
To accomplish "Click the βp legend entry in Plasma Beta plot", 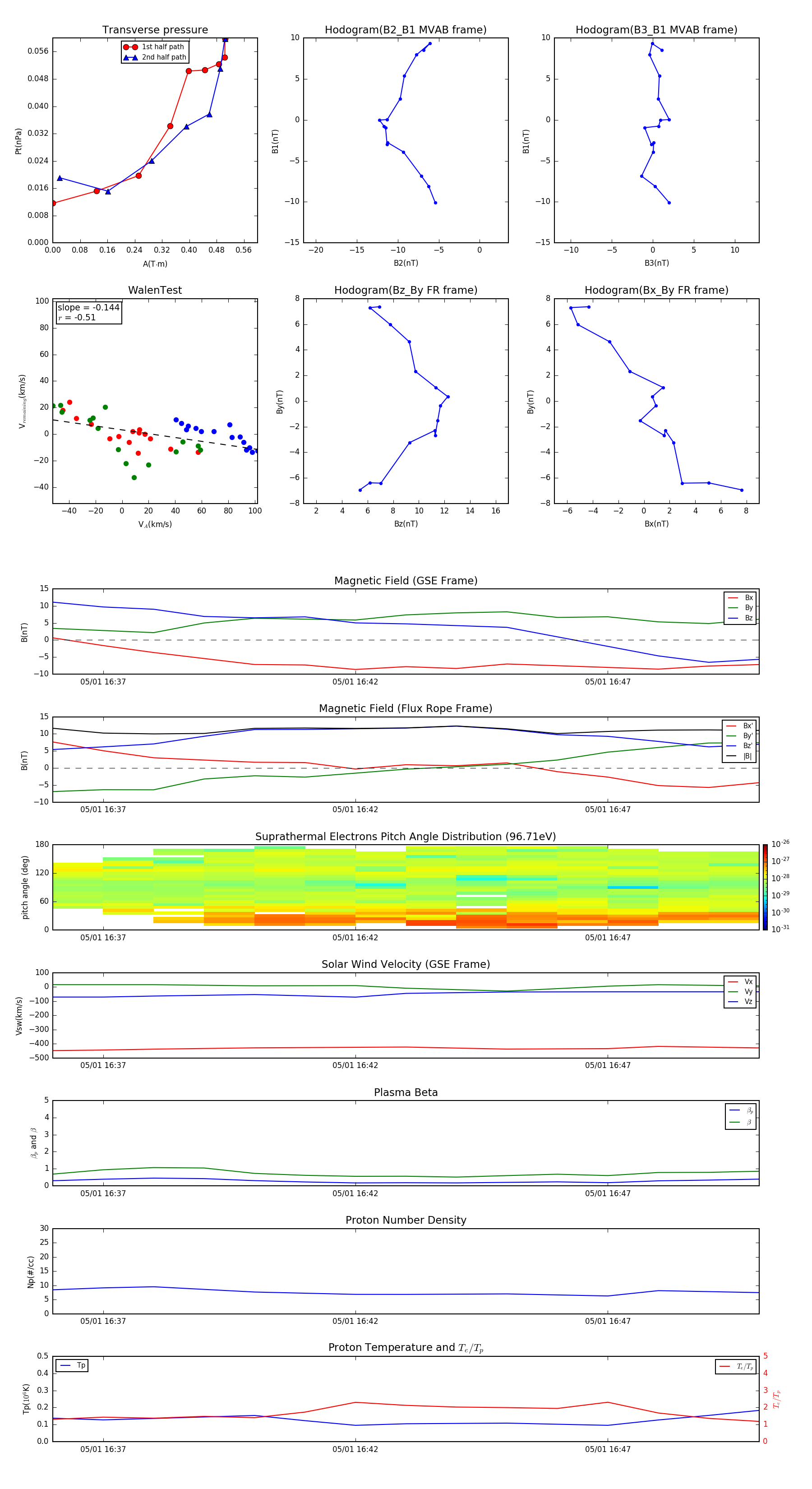I will [741, 1110].
